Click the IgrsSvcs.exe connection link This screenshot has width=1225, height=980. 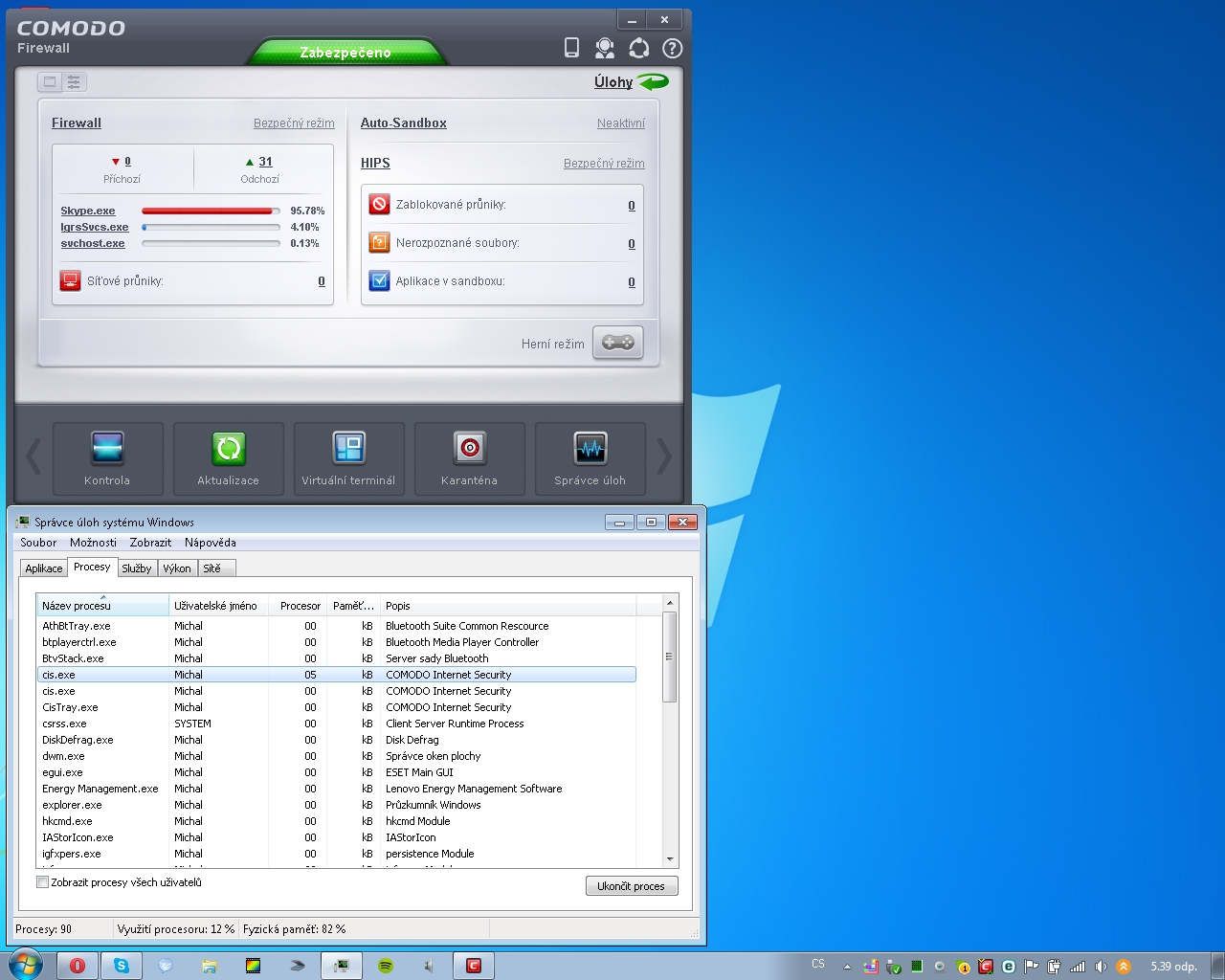click(95, 227)
